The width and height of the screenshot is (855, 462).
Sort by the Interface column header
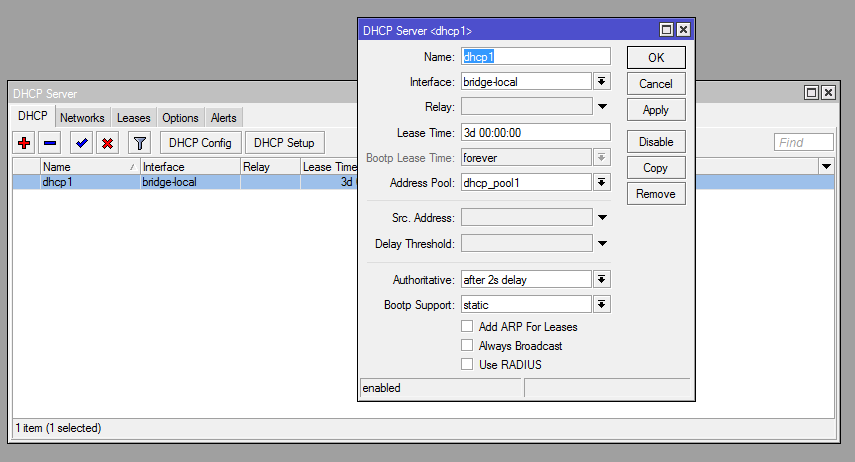[190, 167]
